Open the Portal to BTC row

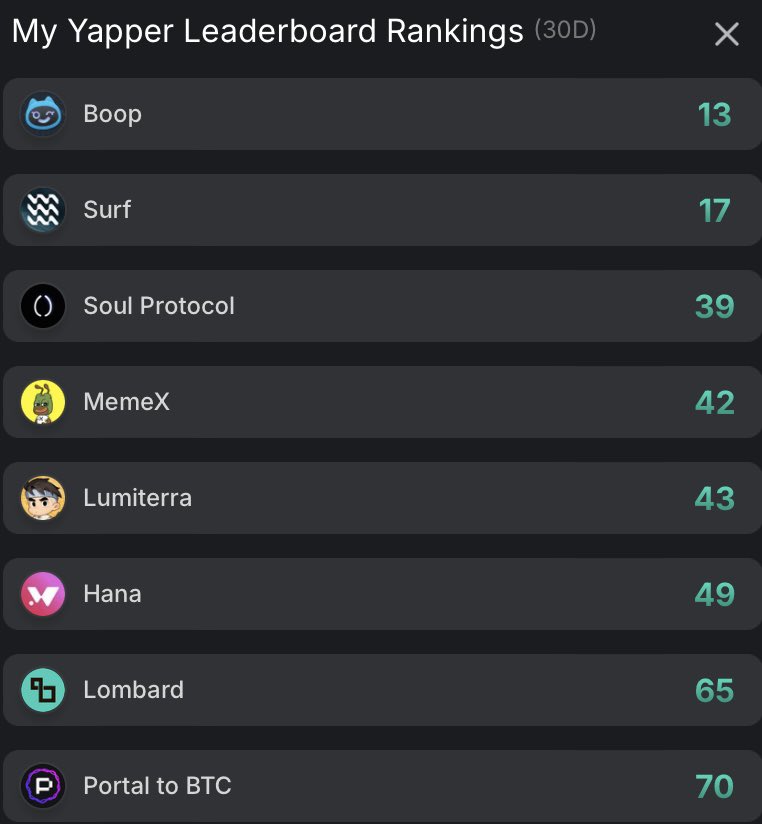pyautogui.click(x=383, y=786)
